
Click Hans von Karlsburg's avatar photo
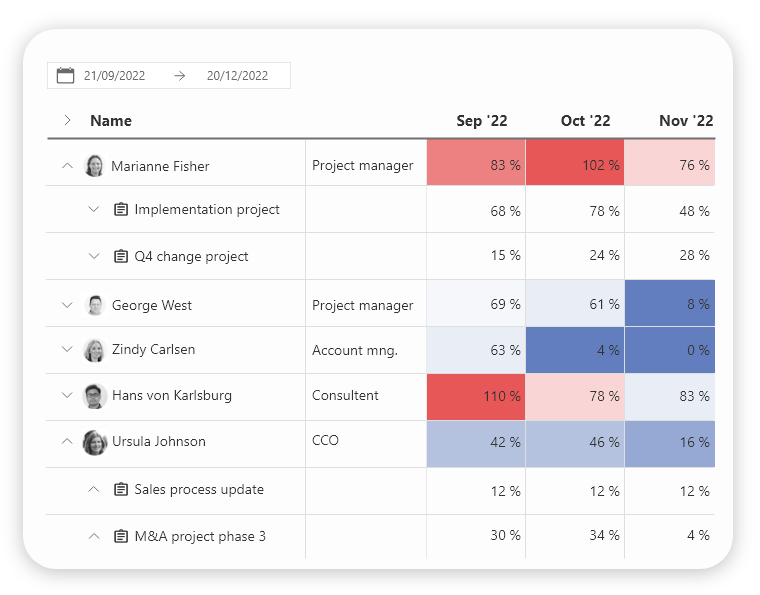[x=95, y=396]
